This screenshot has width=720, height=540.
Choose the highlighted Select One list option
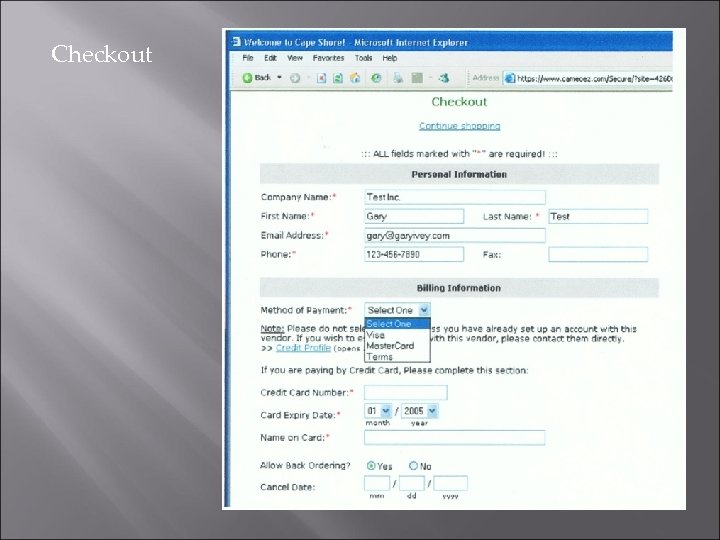[x=397, y=324]
